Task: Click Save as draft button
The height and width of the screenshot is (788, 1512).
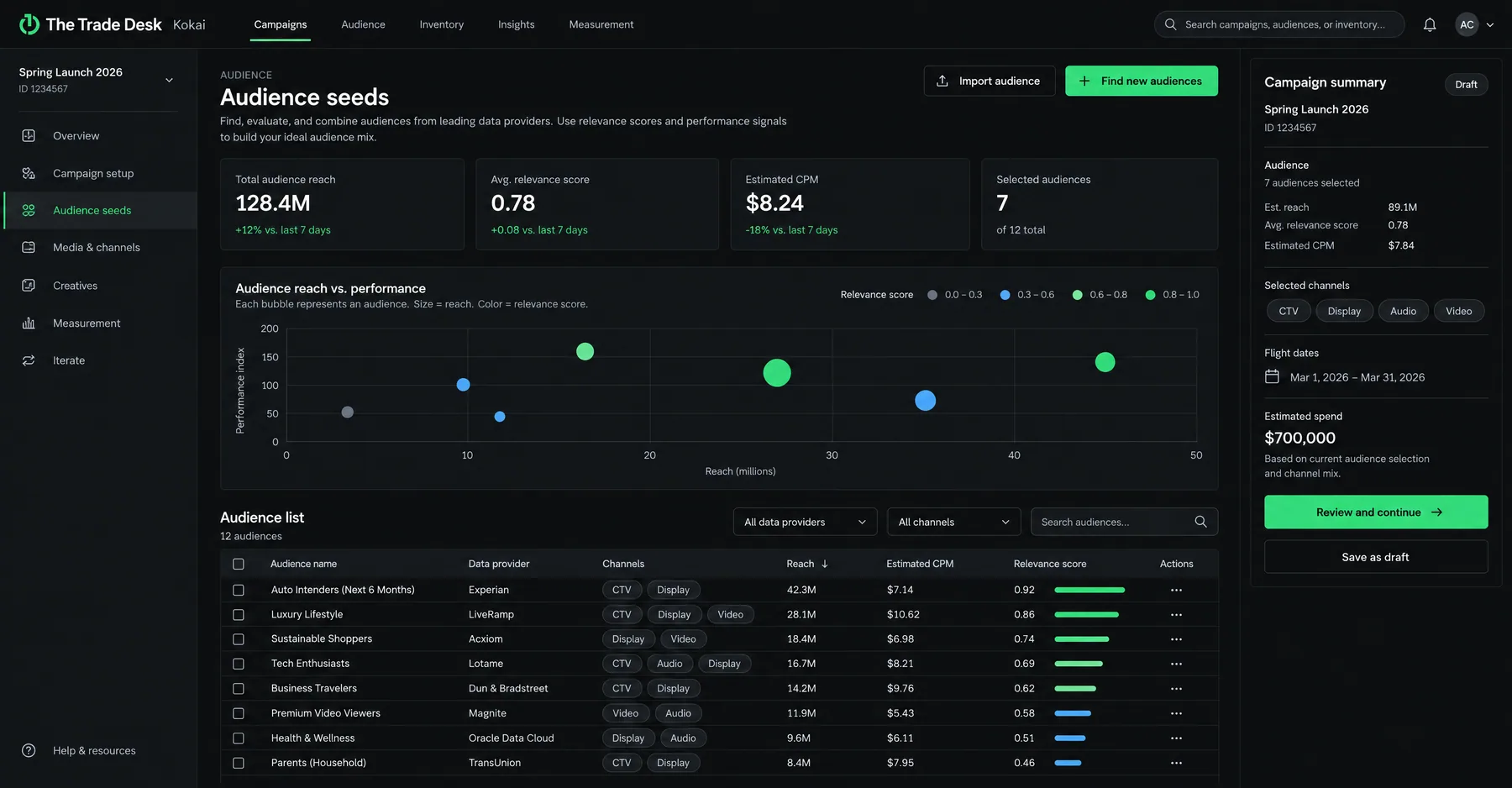Action: coord(1376,557)
